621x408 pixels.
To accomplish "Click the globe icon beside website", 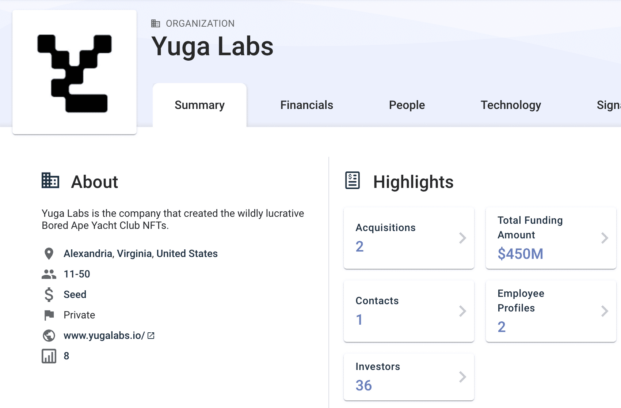I will point(49,336).
